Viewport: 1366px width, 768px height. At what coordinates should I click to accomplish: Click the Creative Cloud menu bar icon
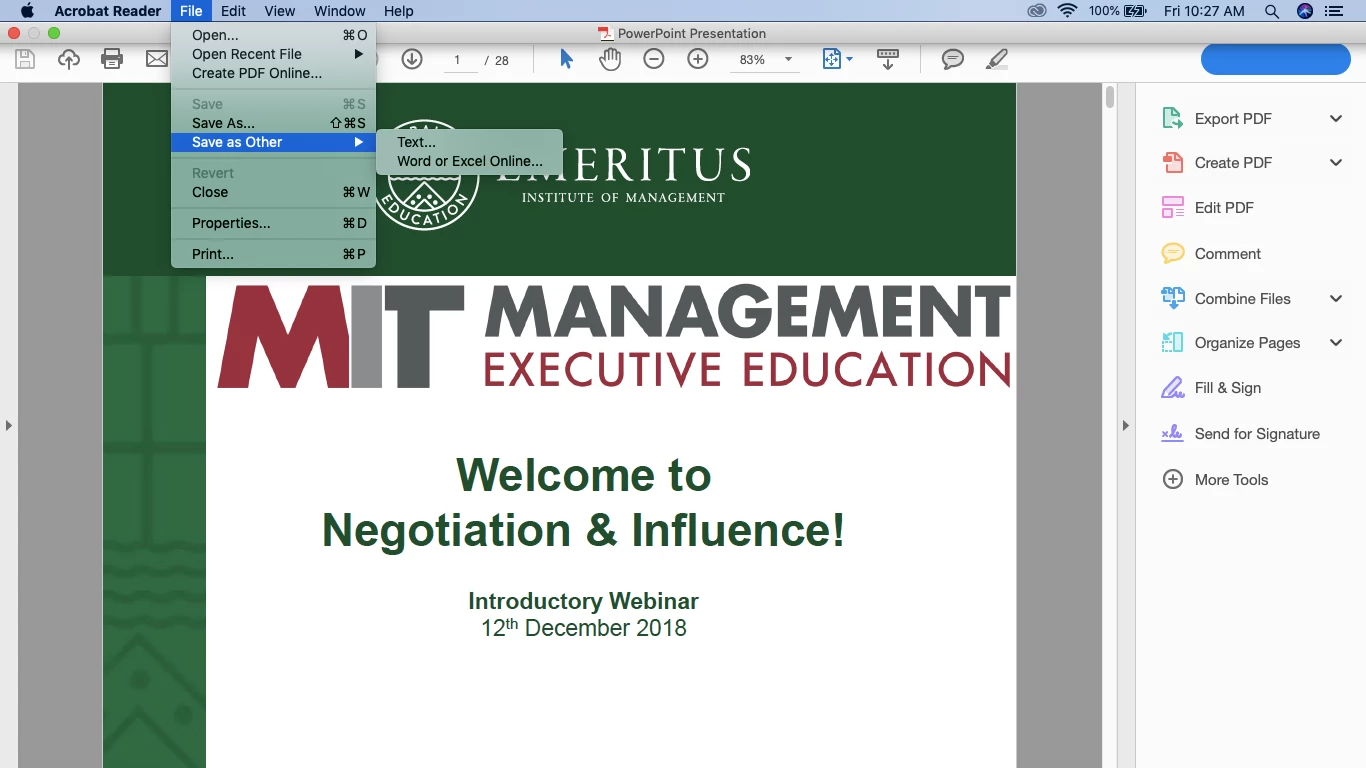tap(1037, 11)
